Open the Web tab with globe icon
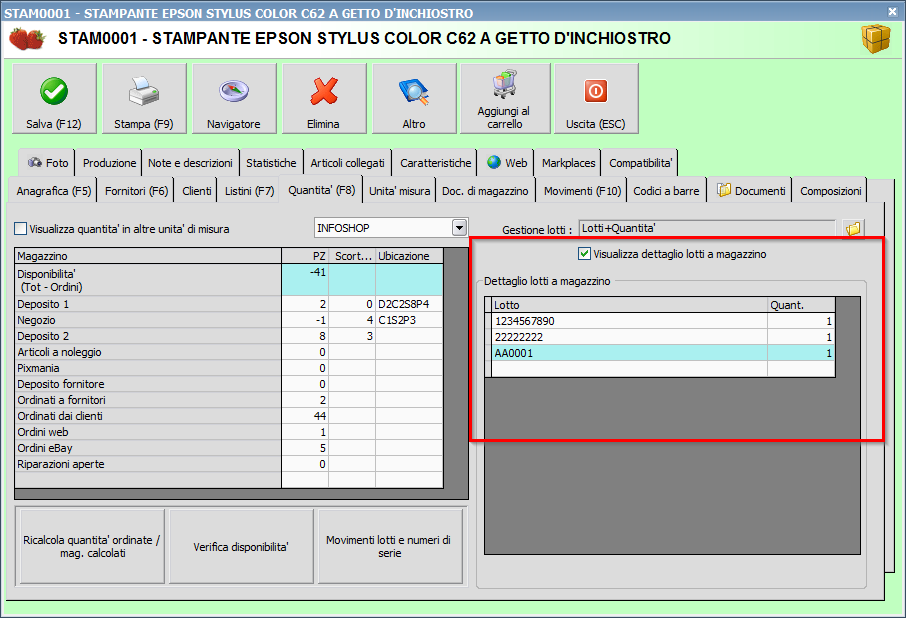906x618 pixels. [507, 163]
